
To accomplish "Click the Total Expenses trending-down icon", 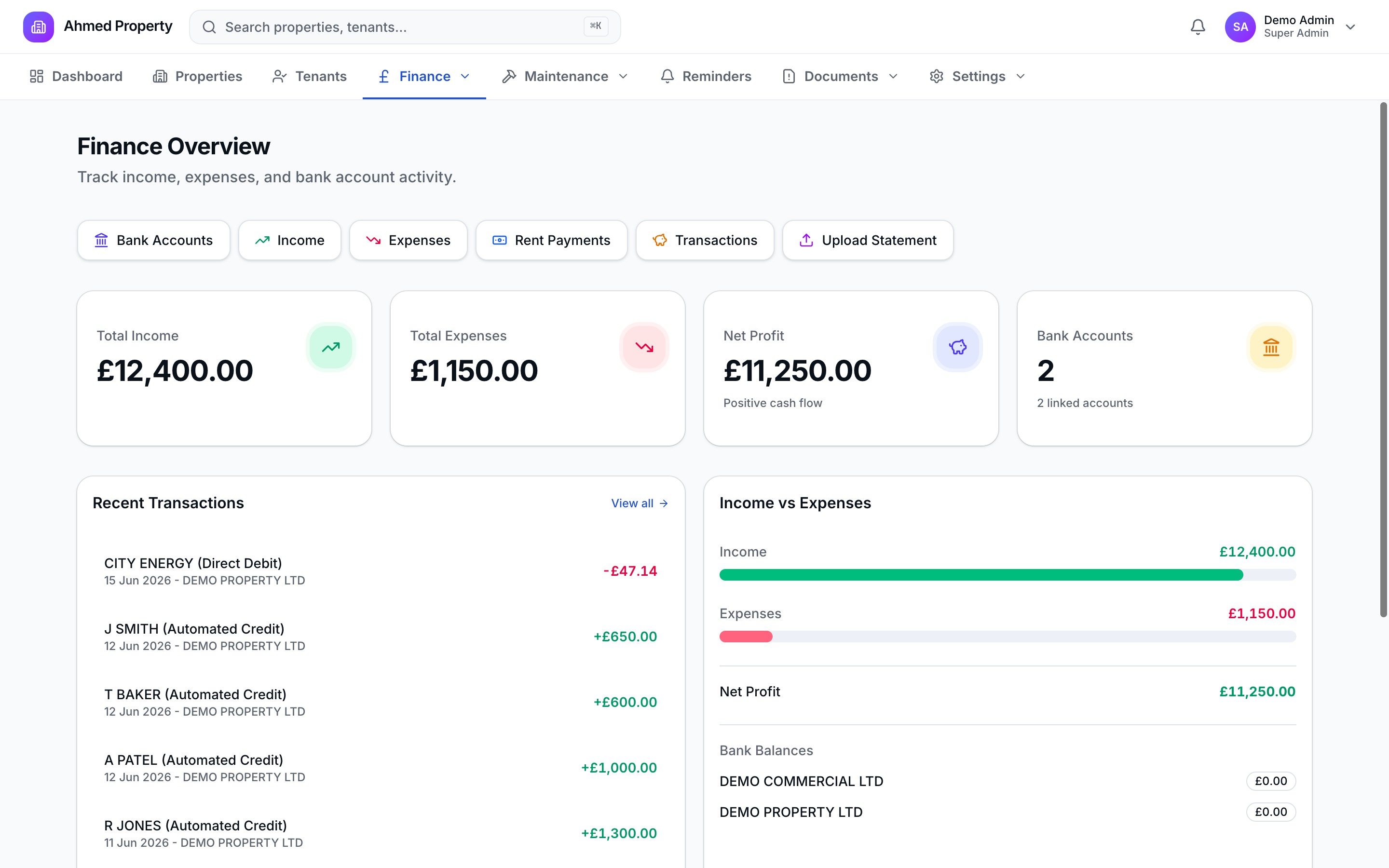I will [644, 347].
